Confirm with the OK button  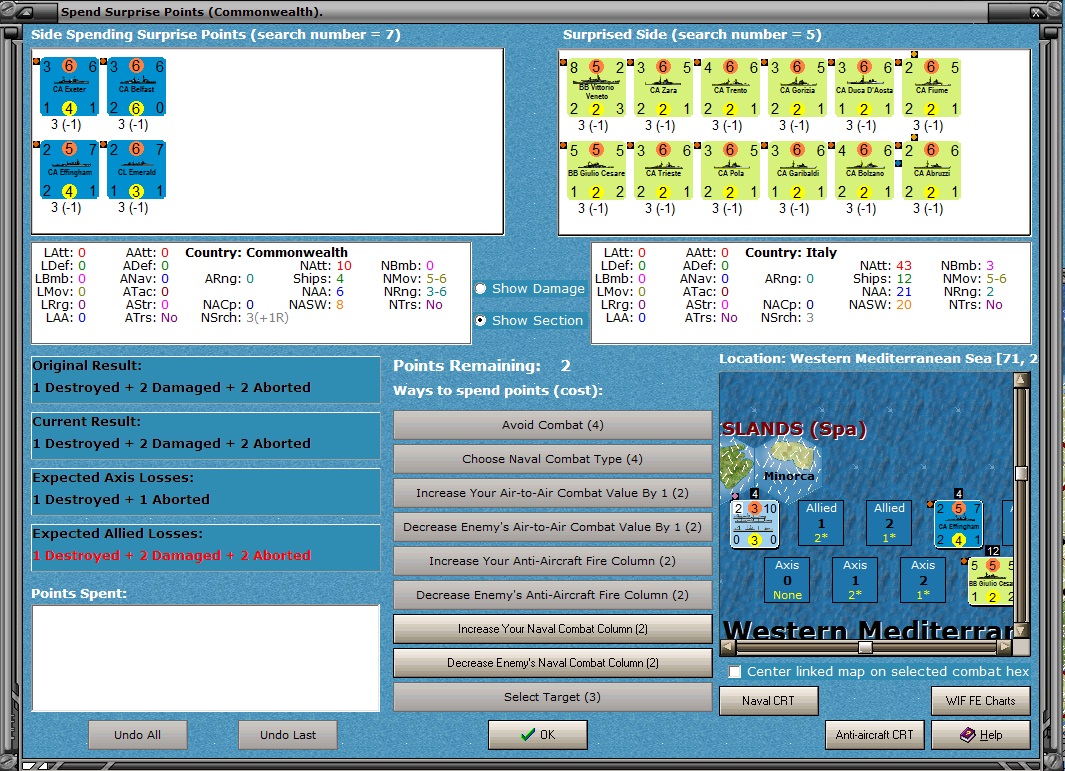click(537, 735)
